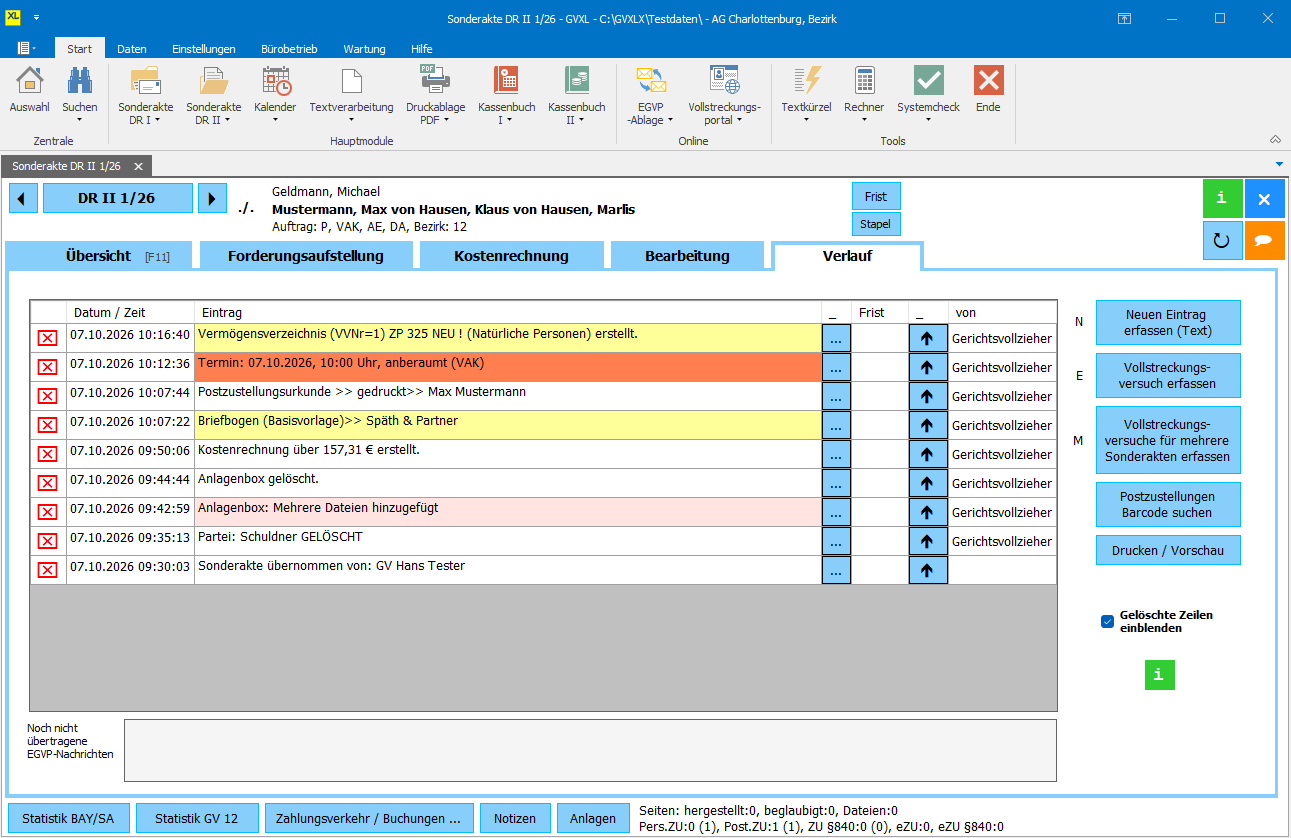Screen dimensions: 1291x838
Task: Open details of the Termin 07.10.2026 entry
Action: coord(836,367)
